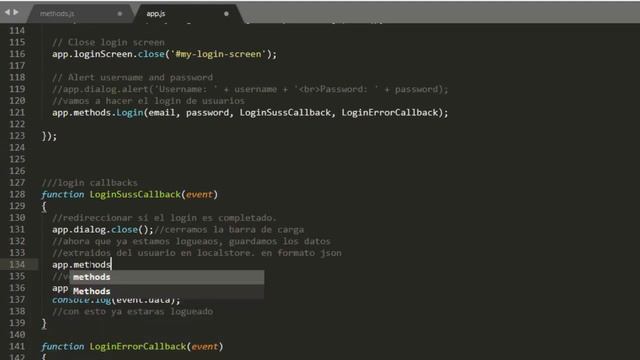The width and height of the screenshot is (640, 360).
Task: Click line number 134 in gutter
Action: (17, 264)
